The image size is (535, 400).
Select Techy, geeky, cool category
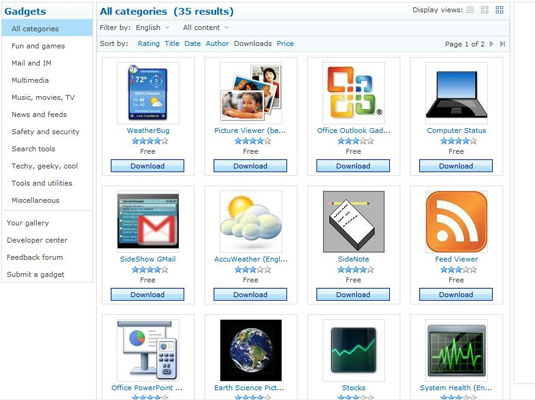pos(44,166)
